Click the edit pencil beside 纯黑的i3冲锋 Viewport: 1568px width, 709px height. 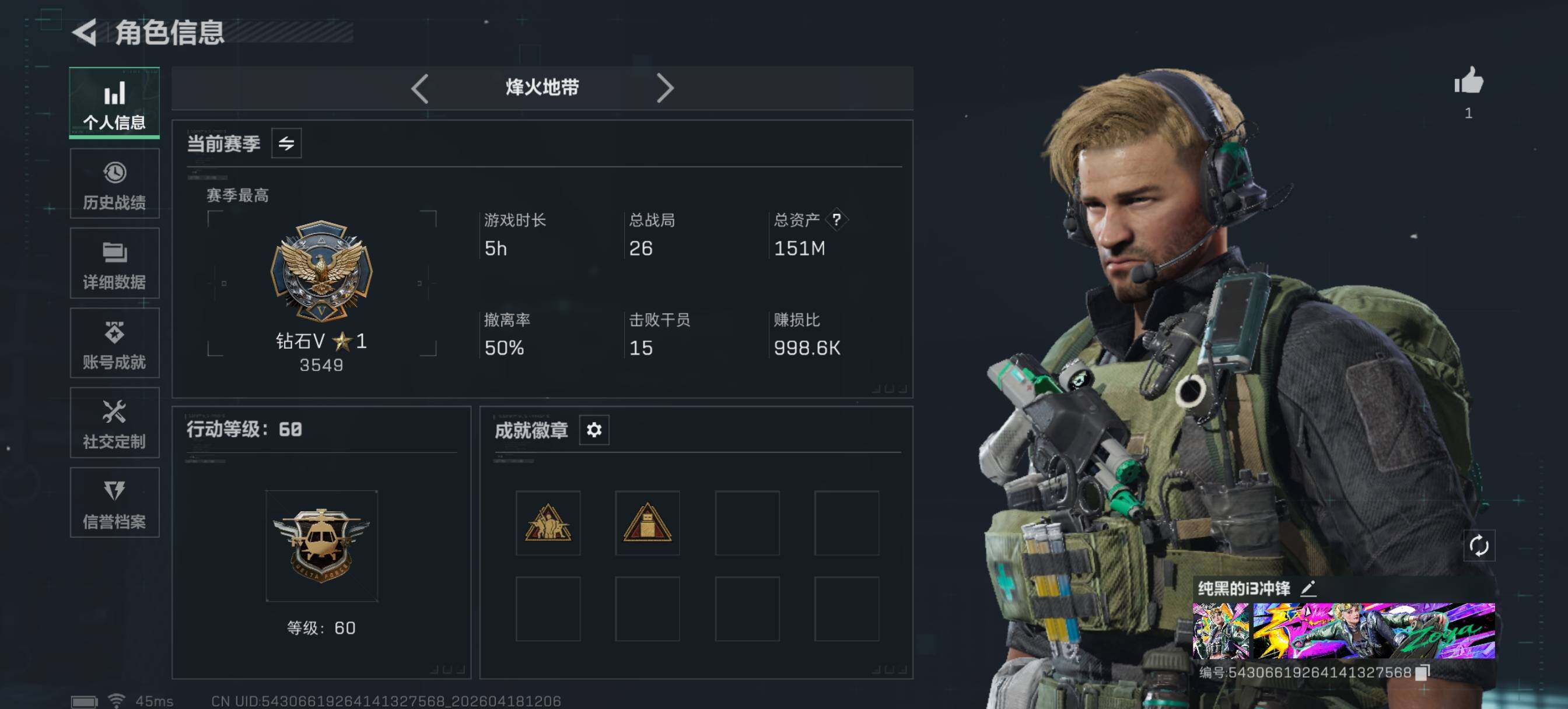coord(1308,588)
